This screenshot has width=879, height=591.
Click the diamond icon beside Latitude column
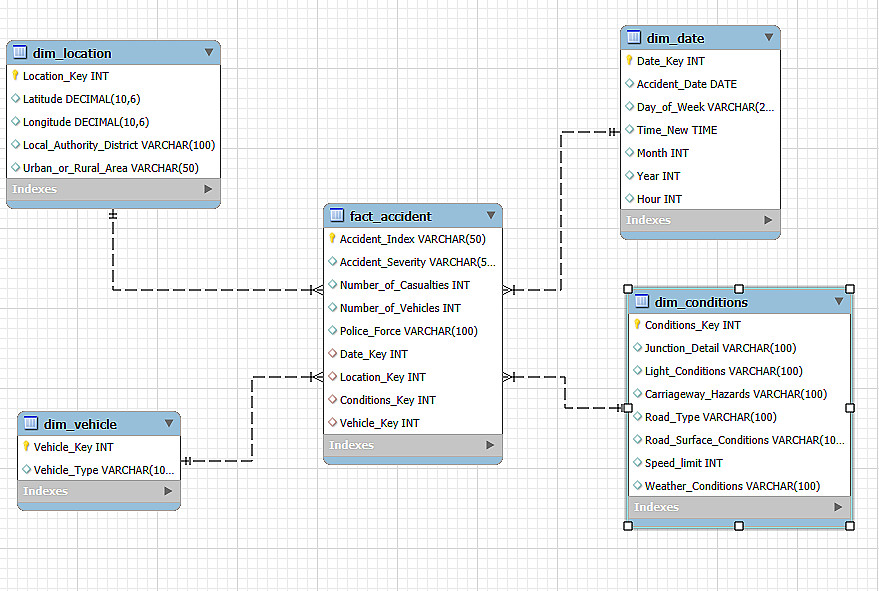click(16, 98)
